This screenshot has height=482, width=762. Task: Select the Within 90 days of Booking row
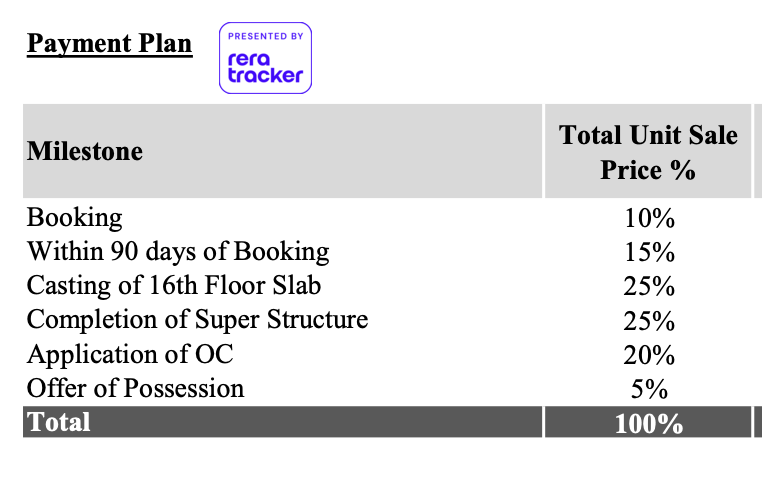(178, 251)
